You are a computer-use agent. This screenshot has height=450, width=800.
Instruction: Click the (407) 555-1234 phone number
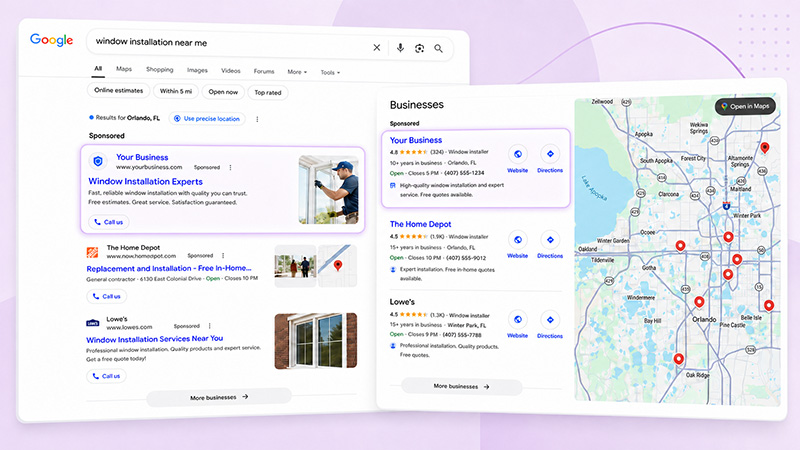(464, 173)
